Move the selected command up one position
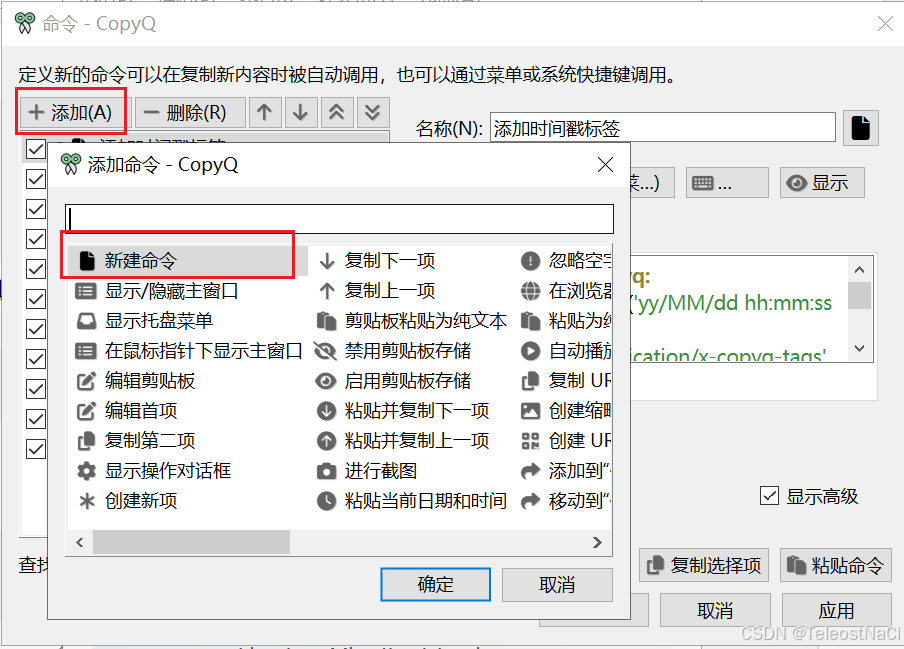904x649 pixels. pyautogui.click(x=265, y=112)
